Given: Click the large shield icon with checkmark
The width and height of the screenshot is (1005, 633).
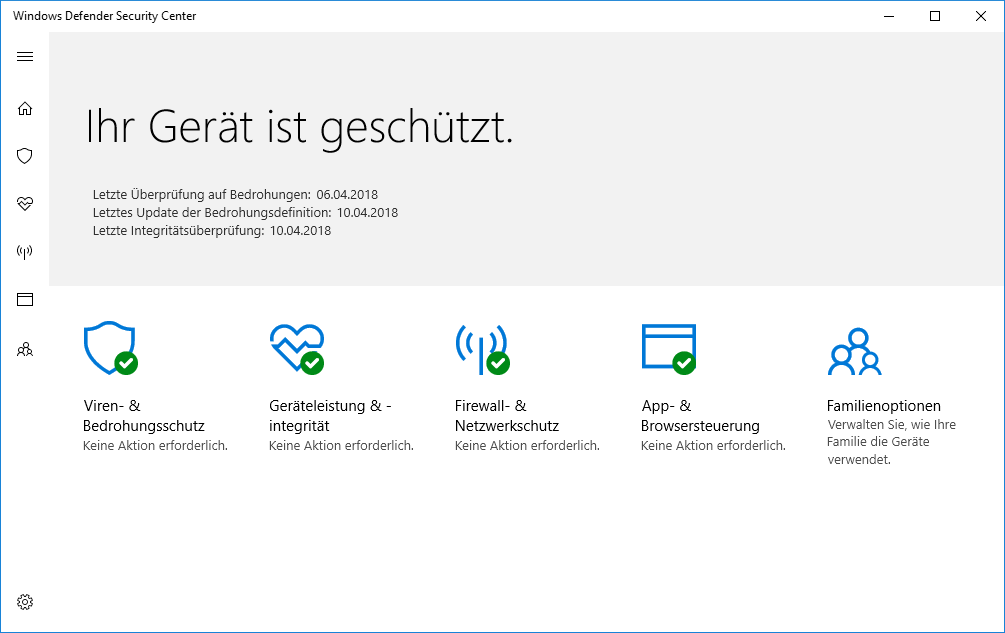Looking at the screenshot, I should click(110, 348).
